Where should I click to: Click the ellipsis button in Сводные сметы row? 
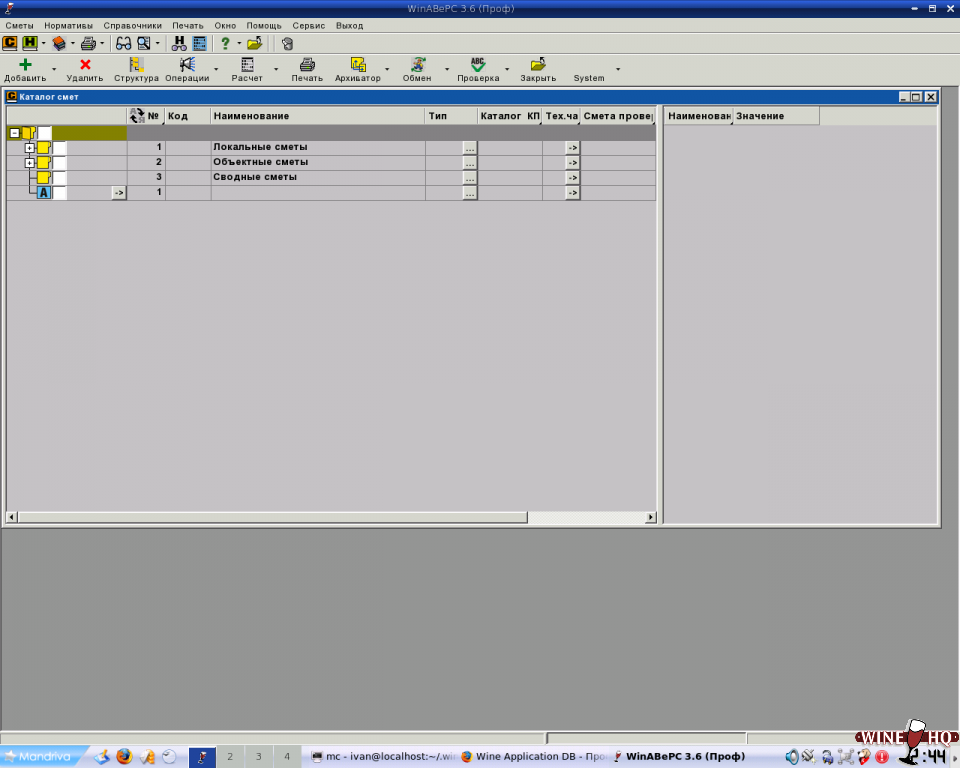(x=469, y=178)
